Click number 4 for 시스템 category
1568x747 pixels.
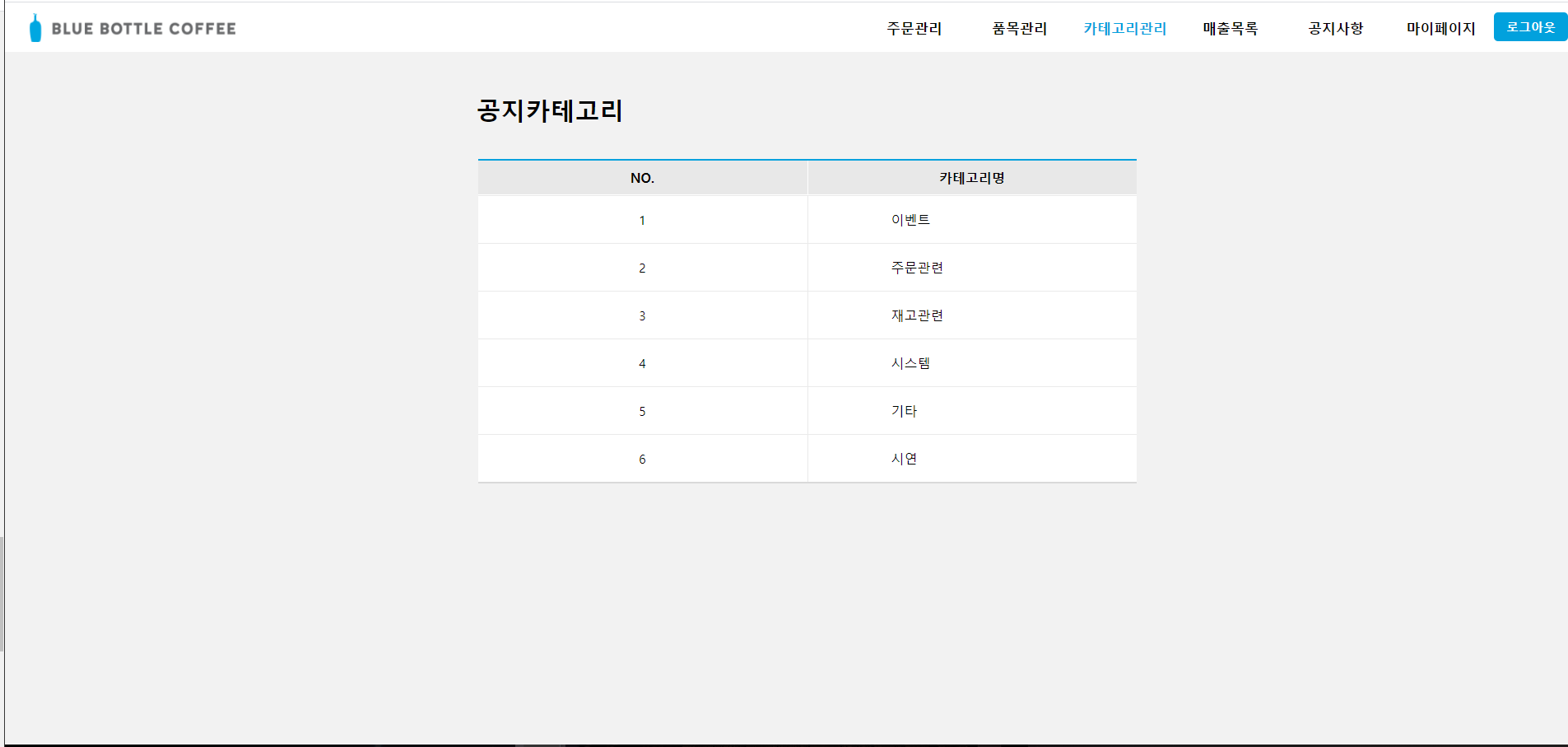click(642, 362)
